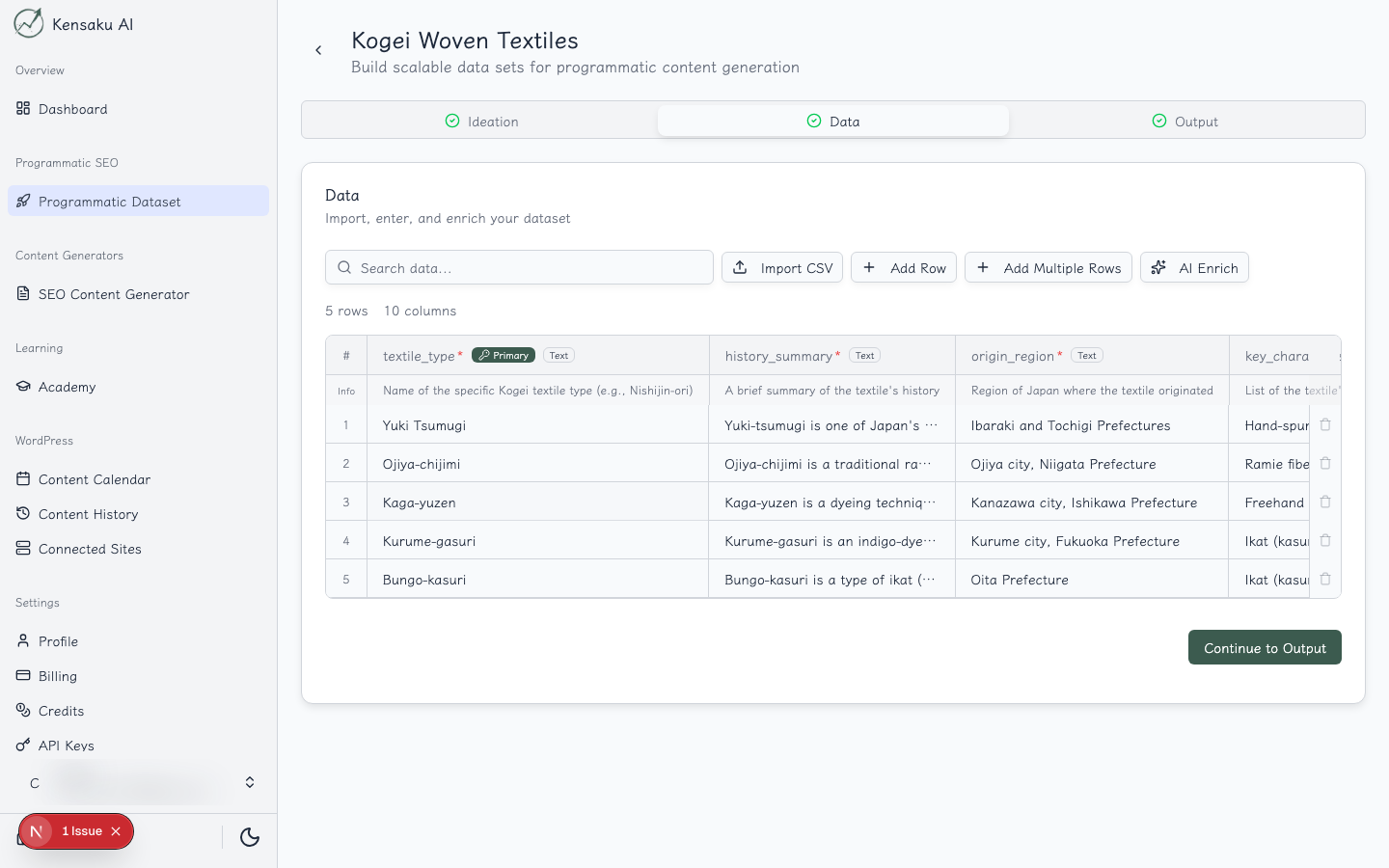Delete the Yuki Tsumugi row with trash icon

point(1325,425)
